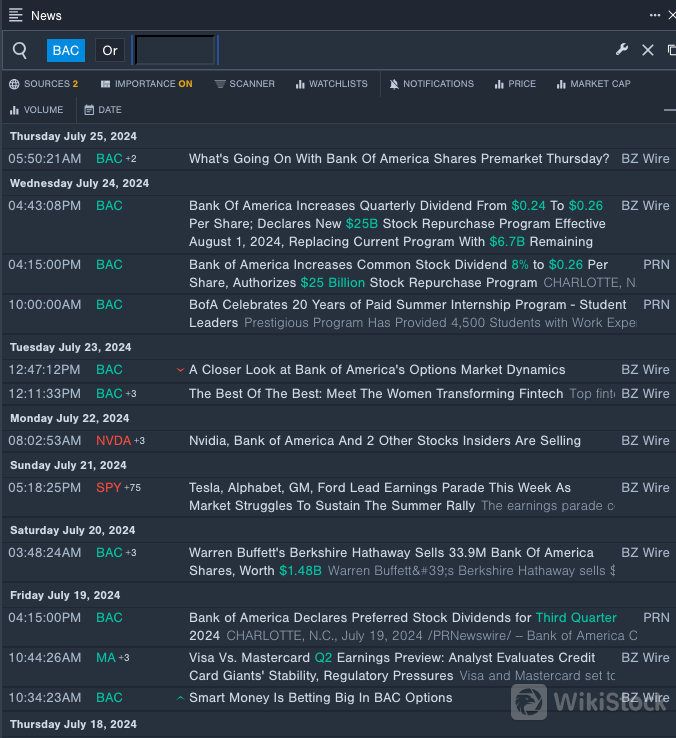This screenshot has width=676, height=738.
Task: Open Warren Buffett's Berkshire Hathaway headline
Action: [391, 553]
